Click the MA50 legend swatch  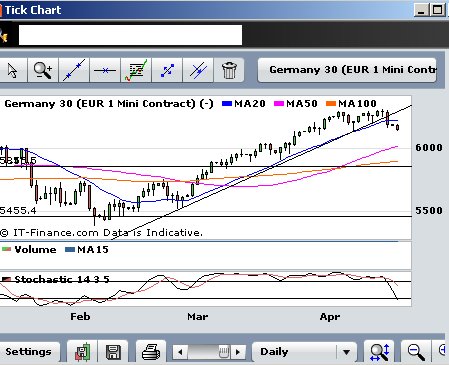click(279, 104)
